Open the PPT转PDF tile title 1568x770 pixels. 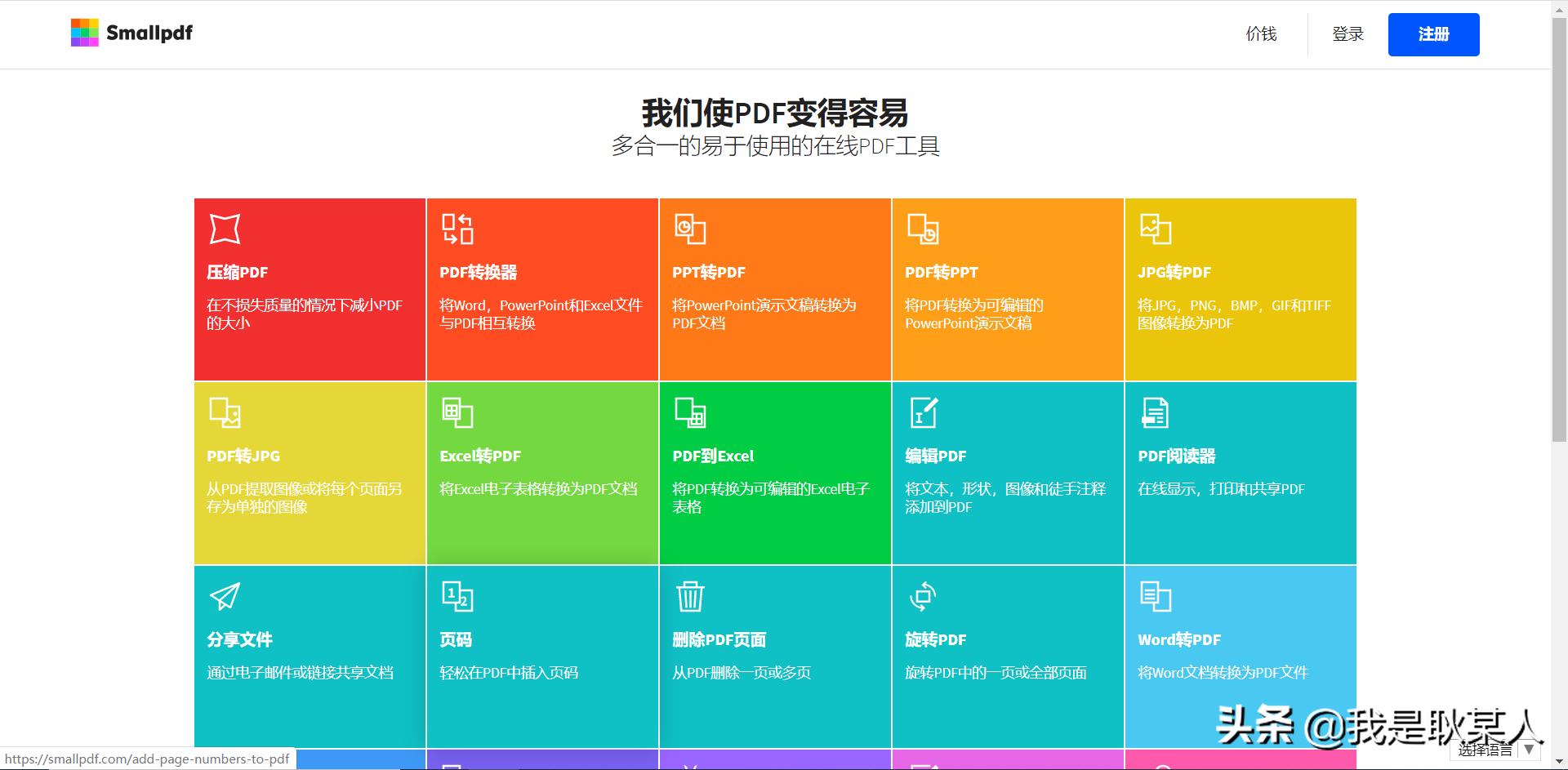(x=709, y=273)
